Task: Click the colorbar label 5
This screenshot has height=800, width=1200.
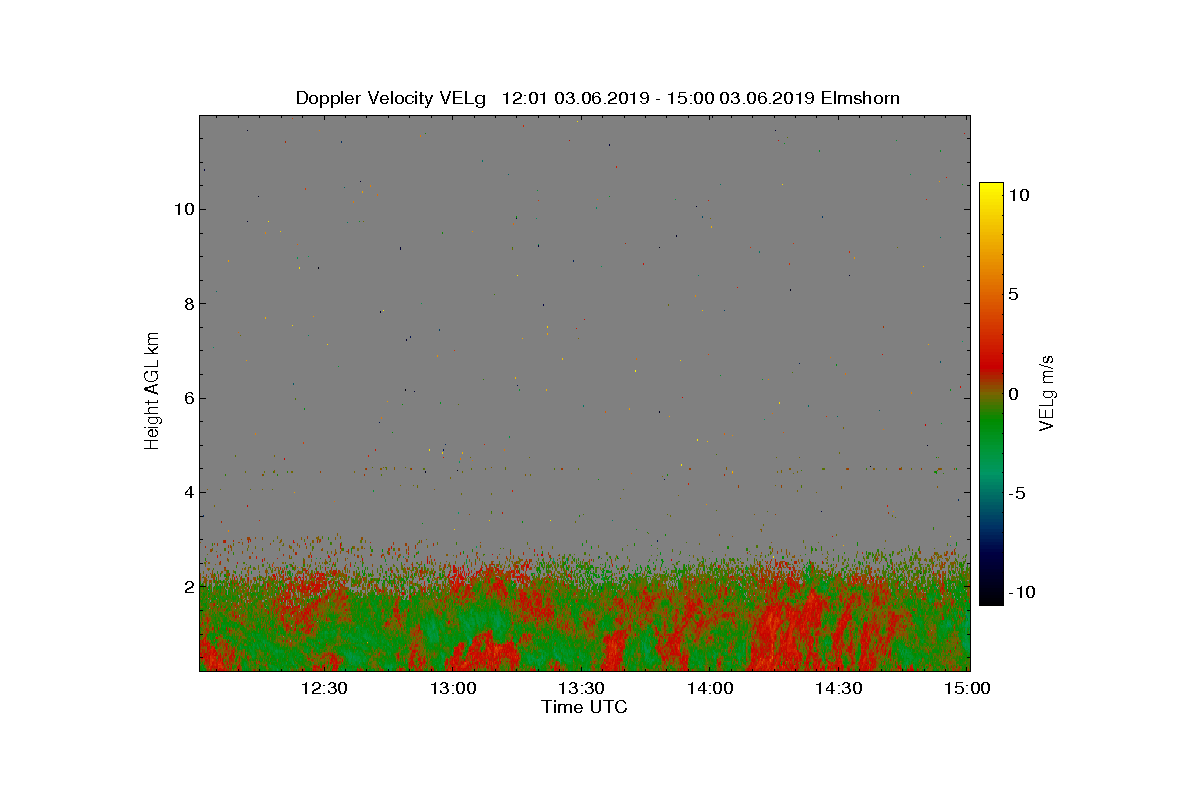Action: coord(1013,295)
